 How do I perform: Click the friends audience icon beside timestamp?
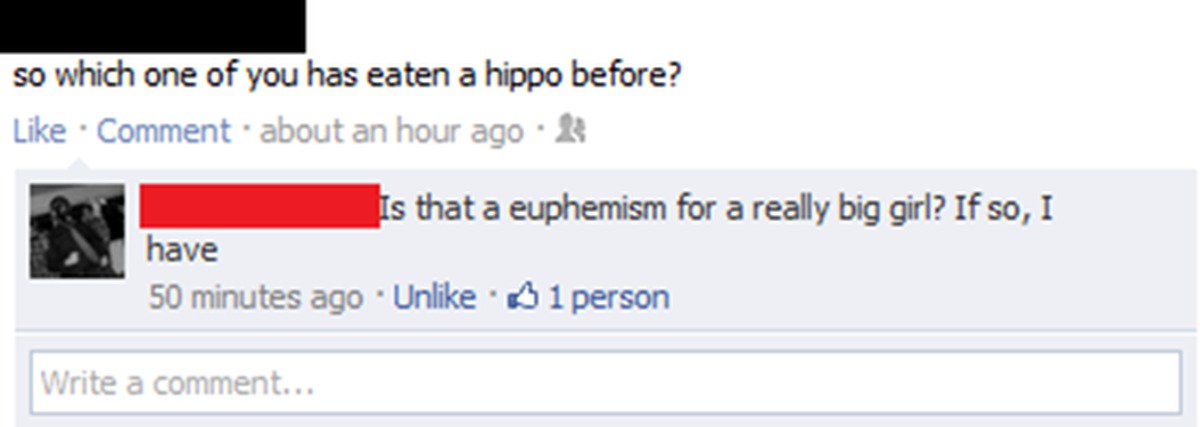click(x=572, y=131)
